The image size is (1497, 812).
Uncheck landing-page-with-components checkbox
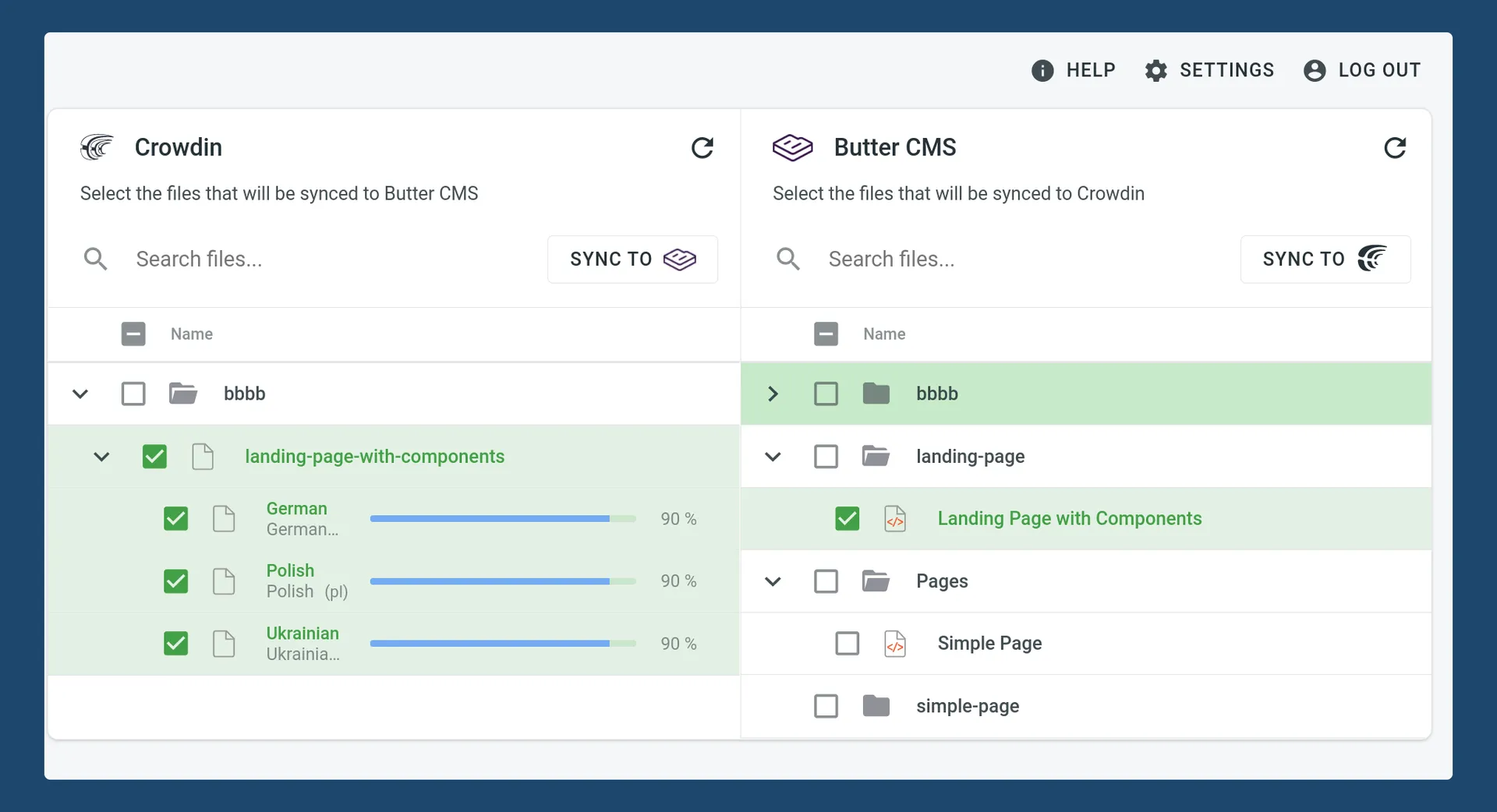154,457
